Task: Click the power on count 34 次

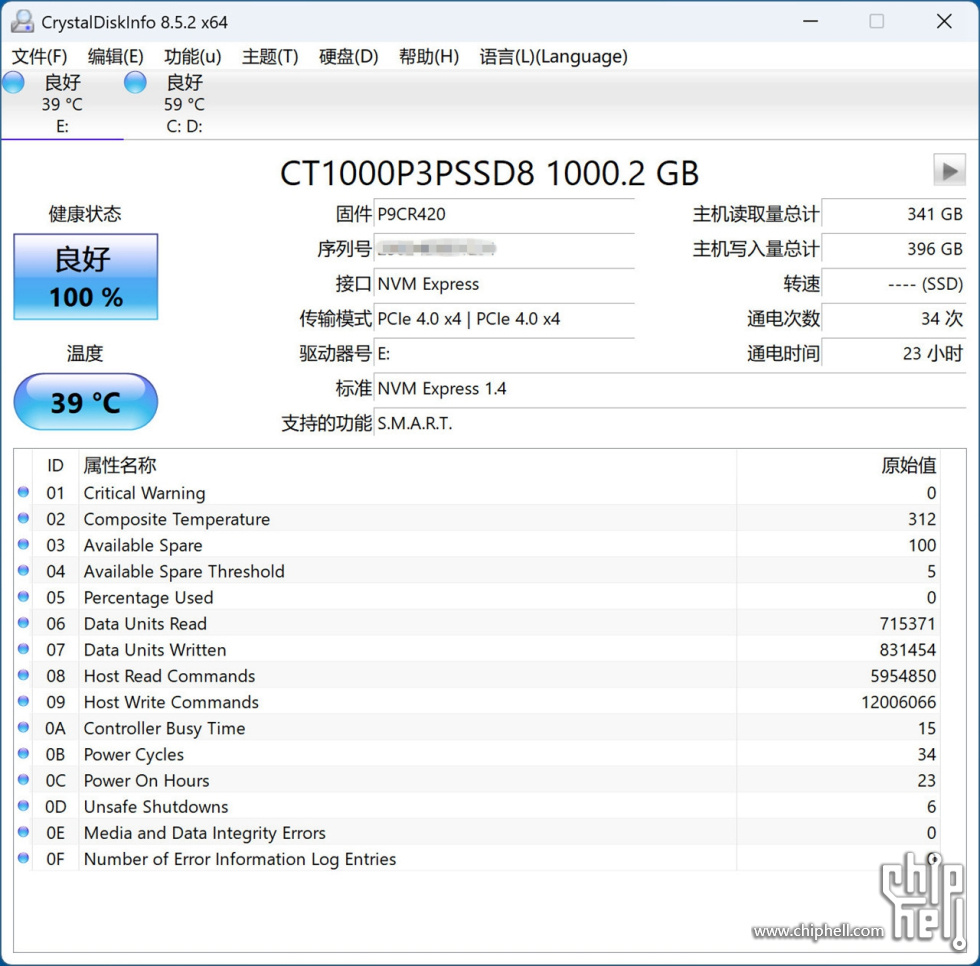Action: click(894, 319)
